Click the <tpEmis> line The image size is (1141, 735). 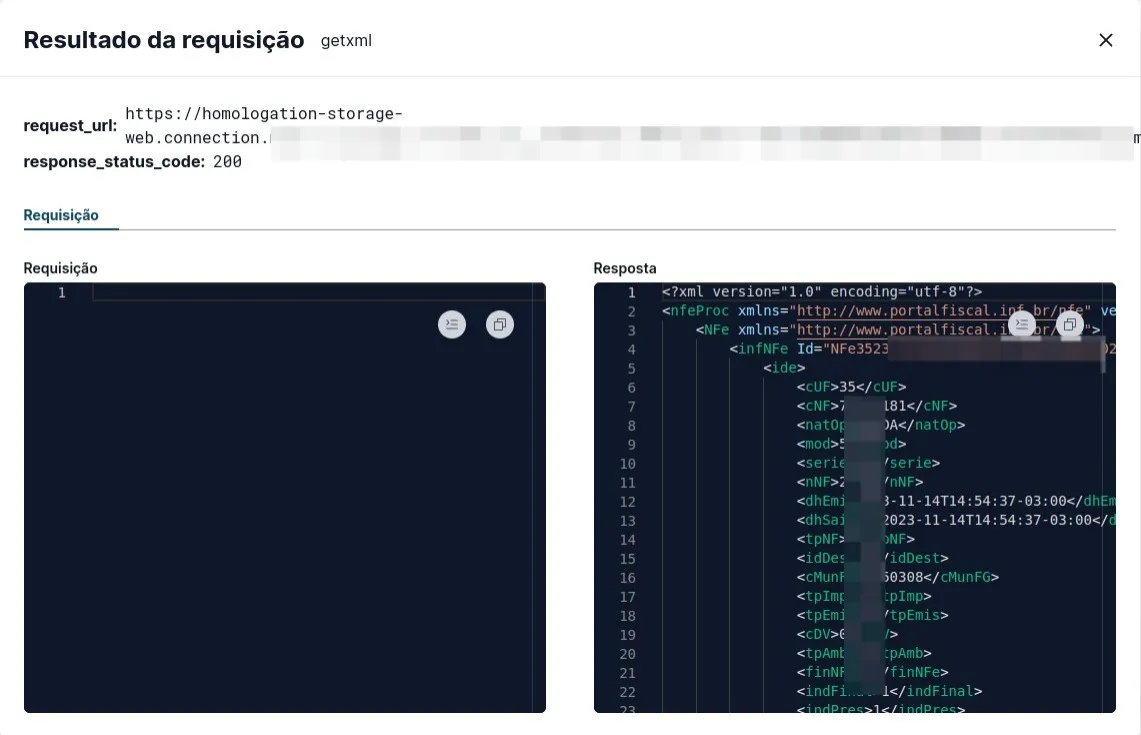(x=872, y=616)
